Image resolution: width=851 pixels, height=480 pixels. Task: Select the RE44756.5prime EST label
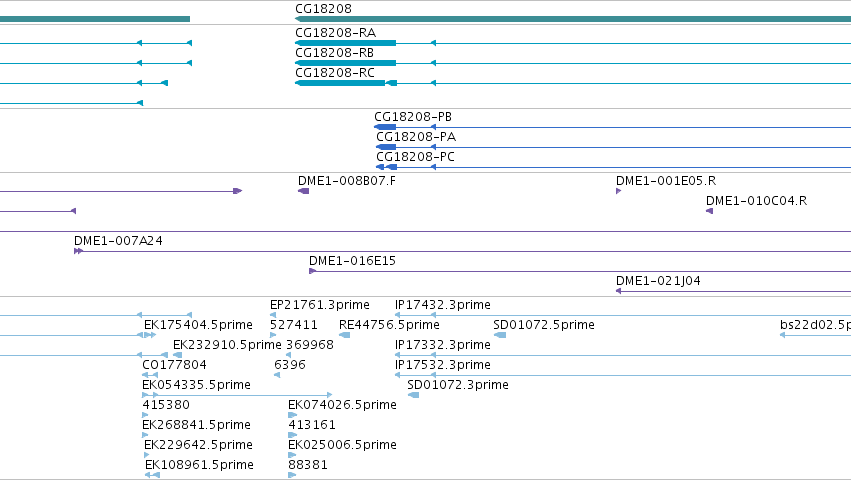(x=389, y=325)
